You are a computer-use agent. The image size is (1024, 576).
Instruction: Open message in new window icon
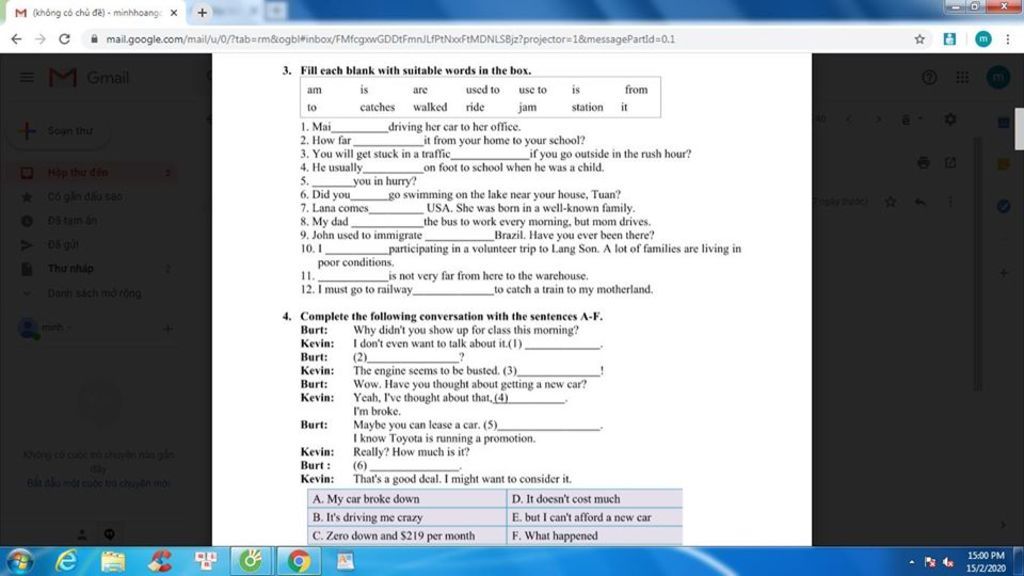click(x=950, y=163)
